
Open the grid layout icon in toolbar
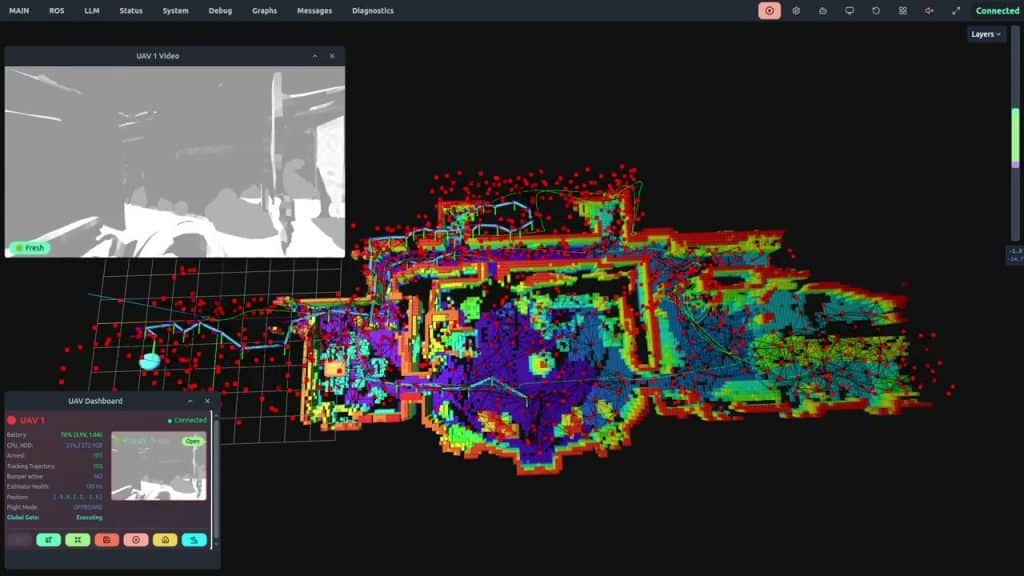902,11
